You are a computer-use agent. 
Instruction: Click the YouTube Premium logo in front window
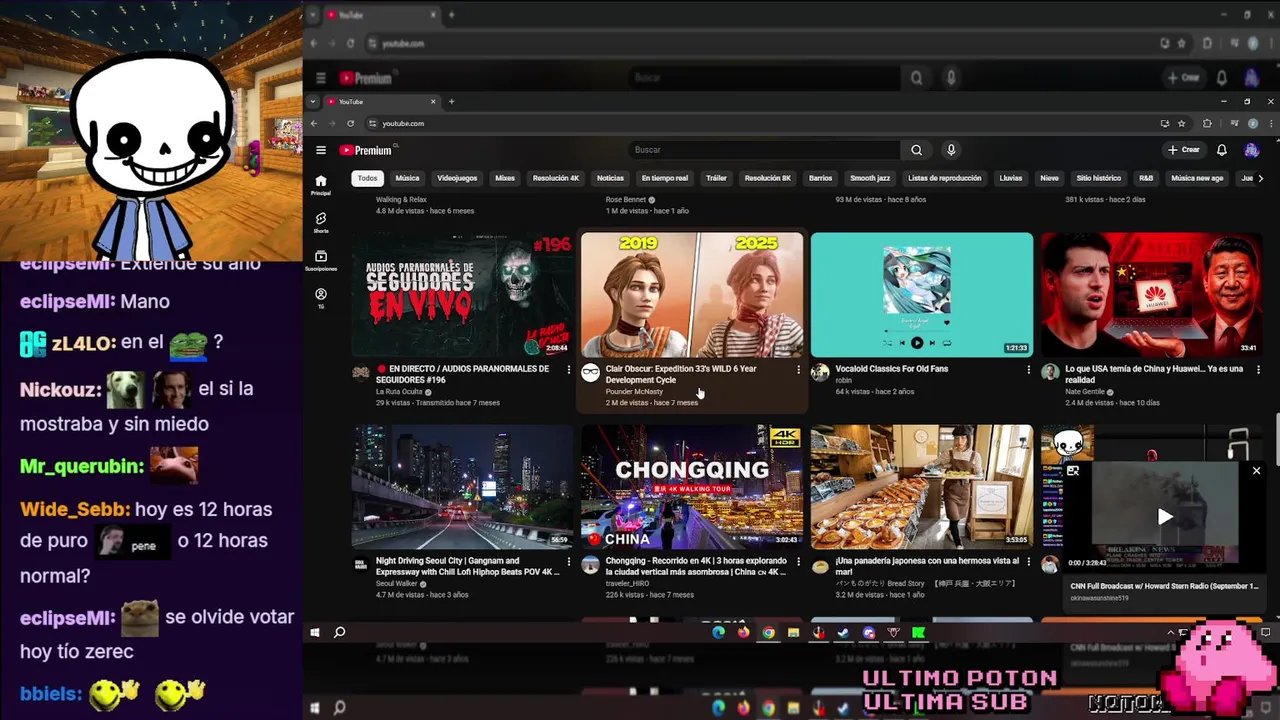point(367,150)
